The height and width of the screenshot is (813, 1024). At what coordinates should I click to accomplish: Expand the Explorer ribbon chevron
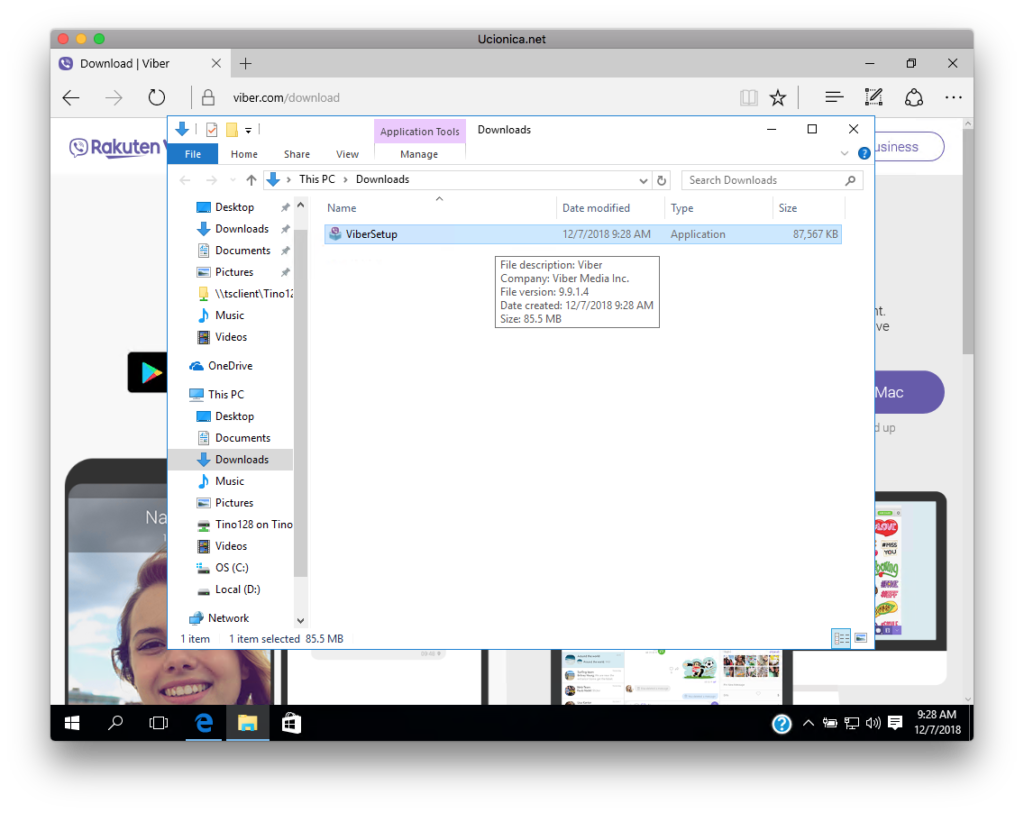click(845, 154)
